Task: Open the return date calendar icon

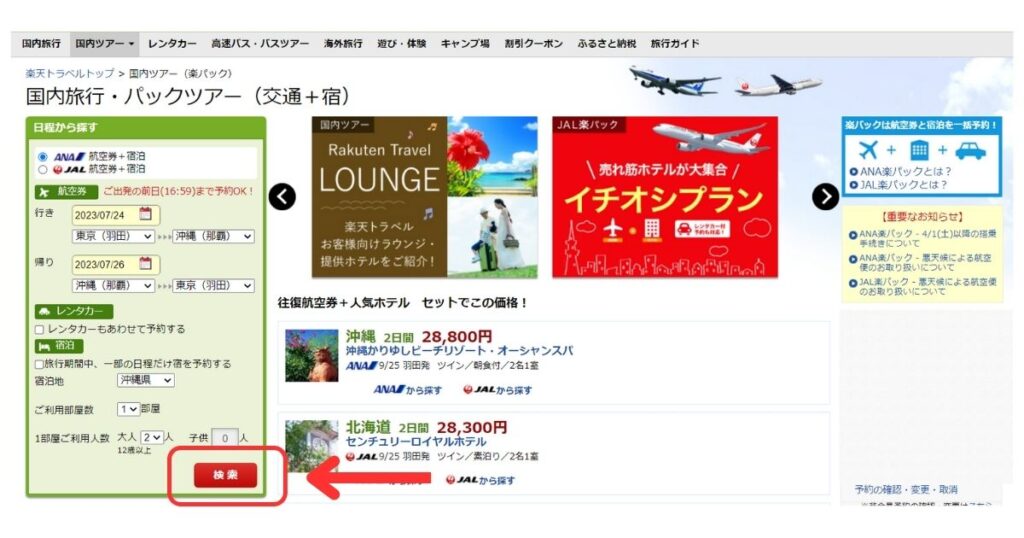Action: (x=146, y=264)
